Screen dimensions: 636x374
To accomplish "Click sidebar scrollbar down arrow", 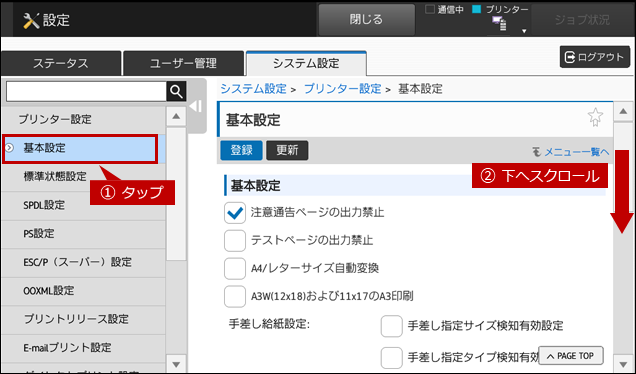I will (x=176, y=364).
